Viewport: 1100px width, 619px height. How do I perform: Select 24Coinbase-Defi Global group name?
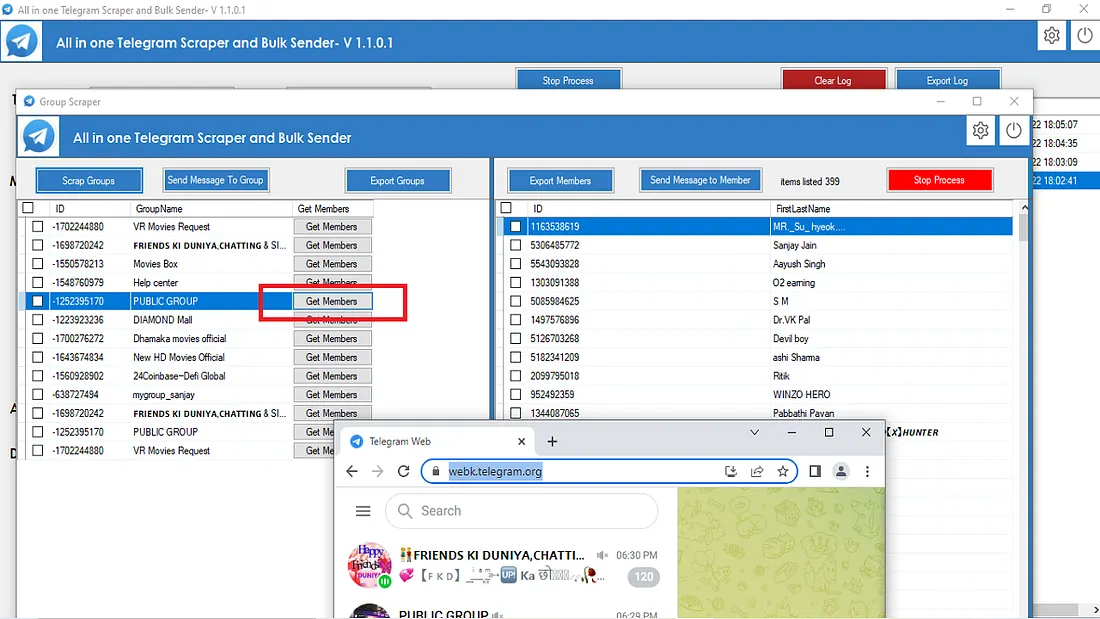pos(179,375)
